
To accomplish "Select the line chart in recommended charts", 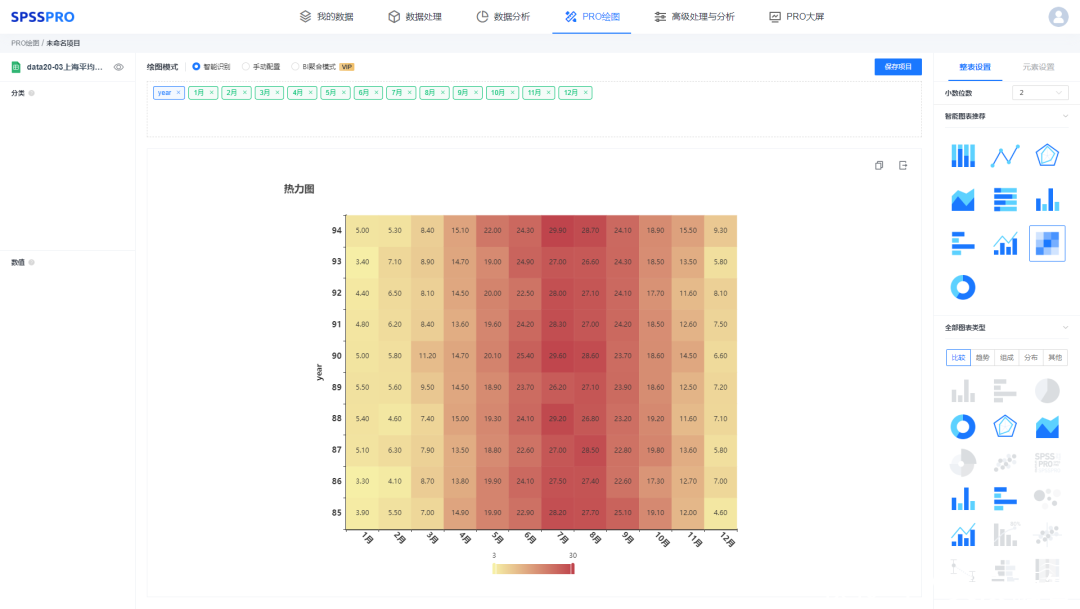I will 1005,156.
